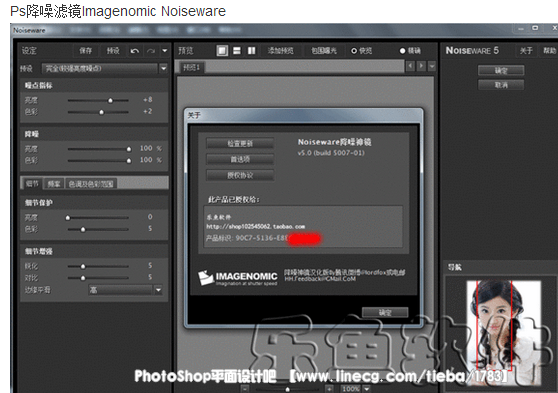
Task: Open the 完全(较强亮度噪点) preset combo box
Action: click(x=100, y=68)
